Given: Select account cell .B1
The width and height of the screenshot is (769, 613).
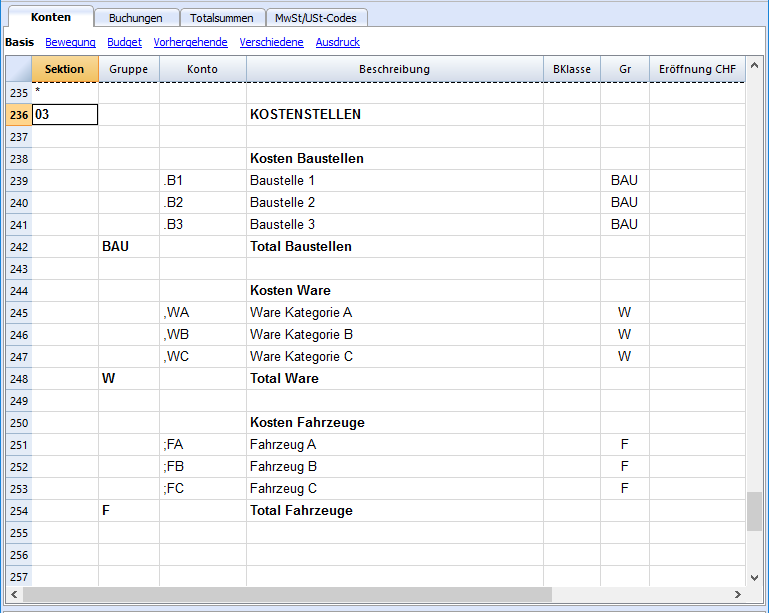Looking at the screenshot, I should coord(203,180).
